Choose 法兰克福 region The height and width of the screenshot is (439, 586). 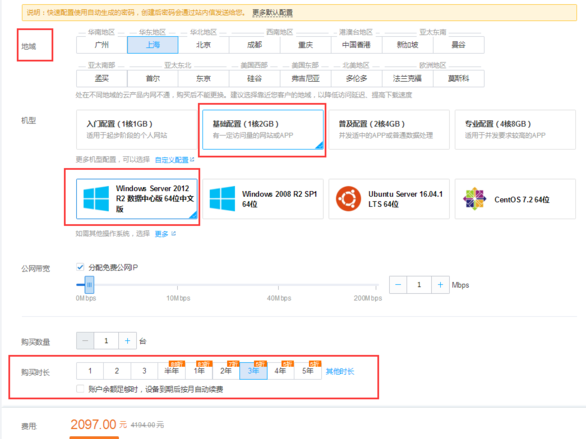[407, 78]
